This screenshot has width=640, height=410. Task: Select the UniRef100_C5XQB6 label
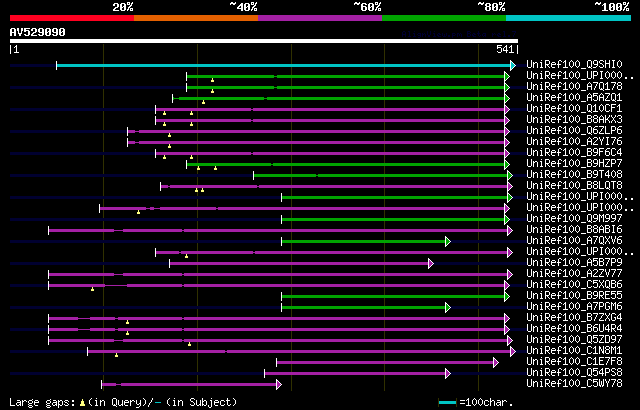click(x=574, y=285)
